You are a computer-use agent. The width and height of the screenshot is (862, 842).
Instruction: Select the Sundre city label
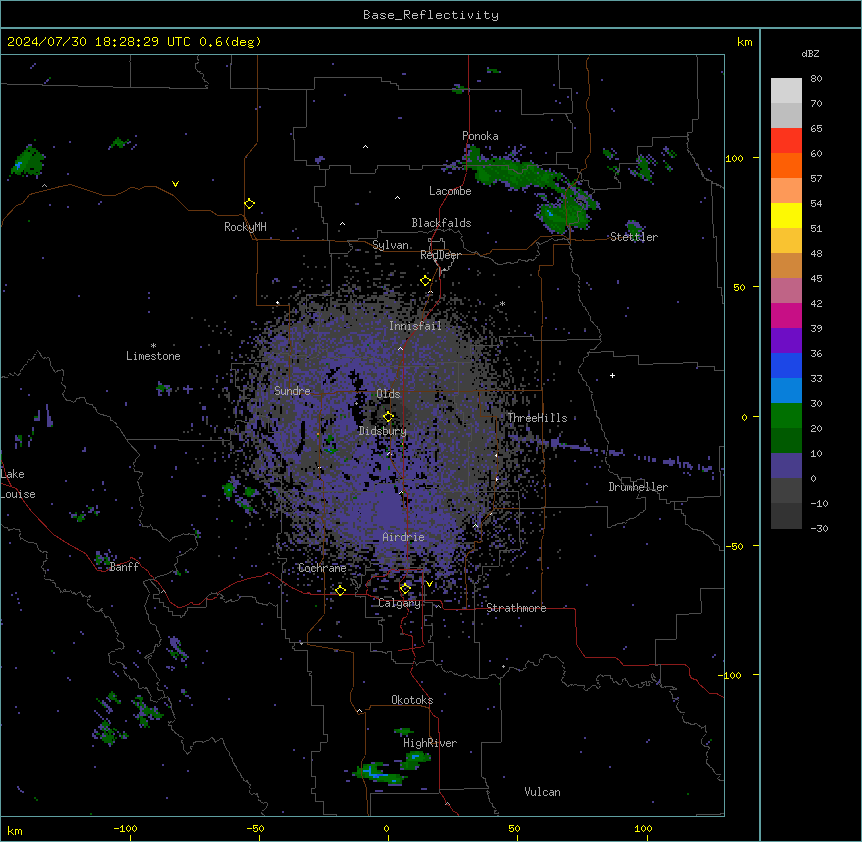point(292,391)
